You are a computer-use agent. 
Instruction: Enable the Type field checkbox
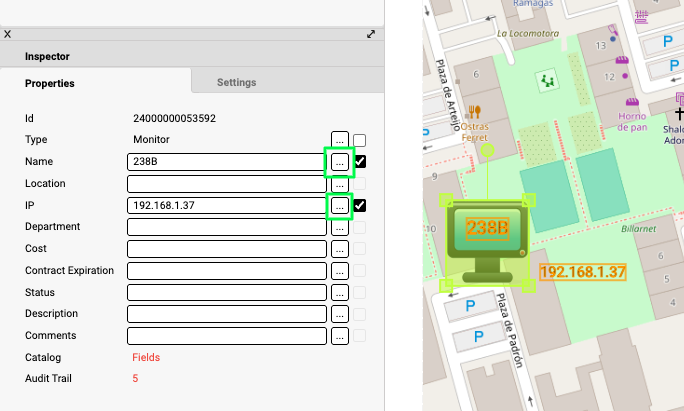click(x=360, y=140)
